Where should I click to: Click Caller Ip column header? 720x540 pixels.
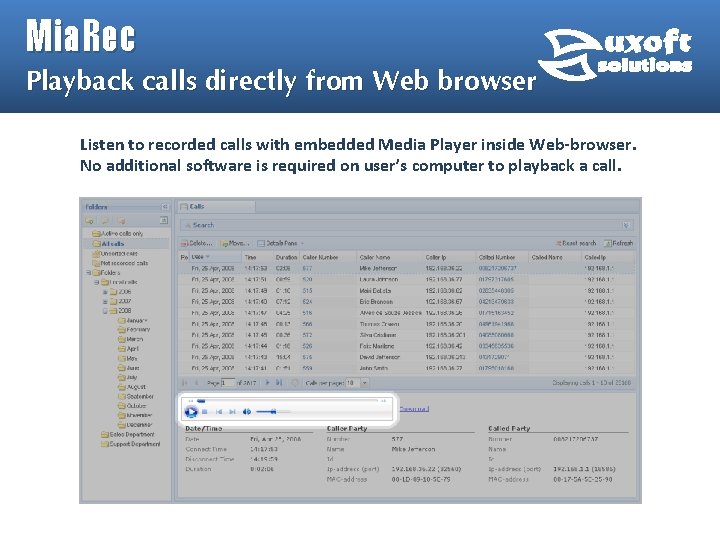coord(448,257)
